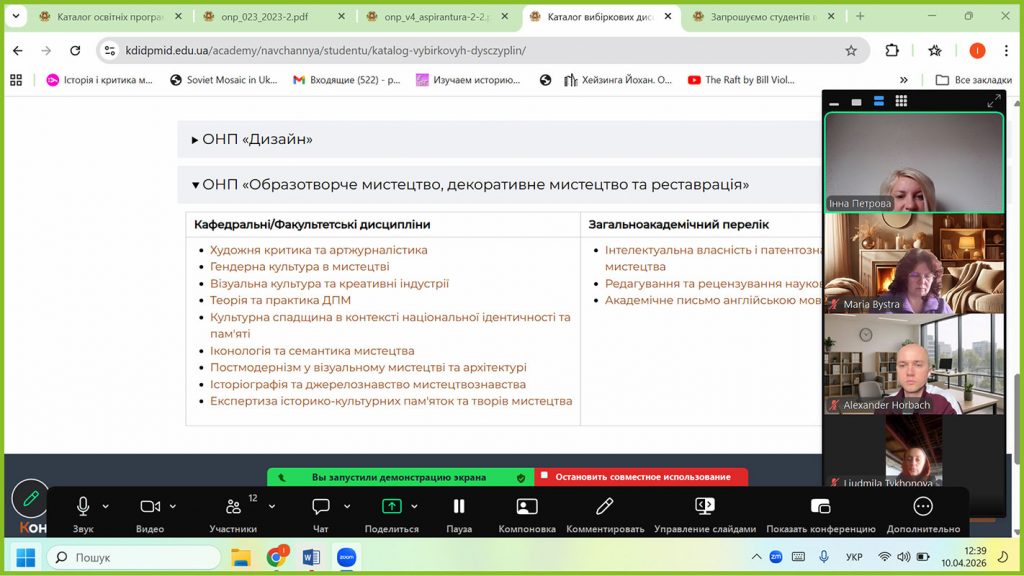The height and width of the screenshot is (576, 1024).
Task: Click 'Показать конференцию' icon in Zoom bar
Action: click(x=820, y=507)
